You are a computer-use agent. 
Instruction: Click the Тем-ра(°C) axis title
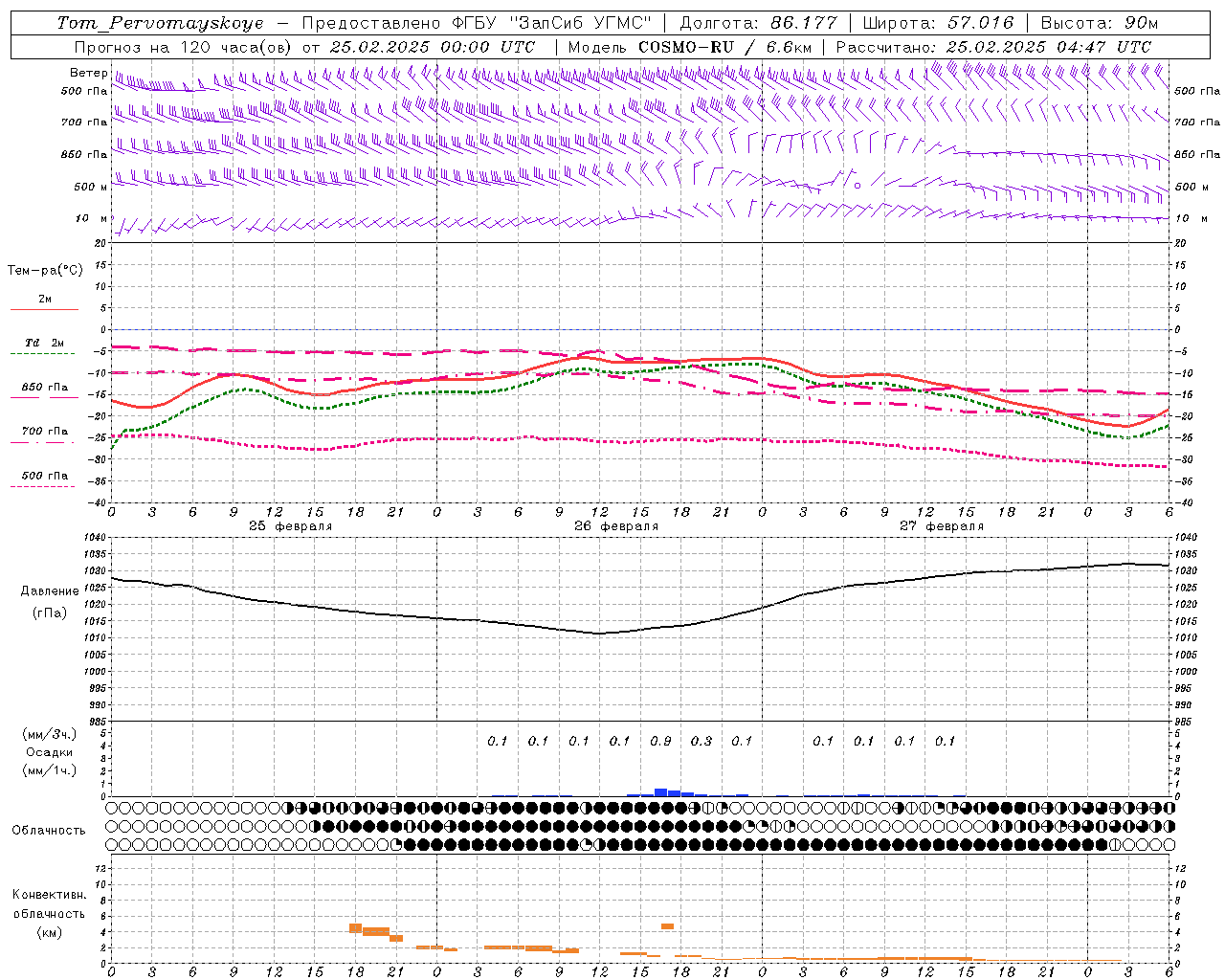tap(45, 271)
